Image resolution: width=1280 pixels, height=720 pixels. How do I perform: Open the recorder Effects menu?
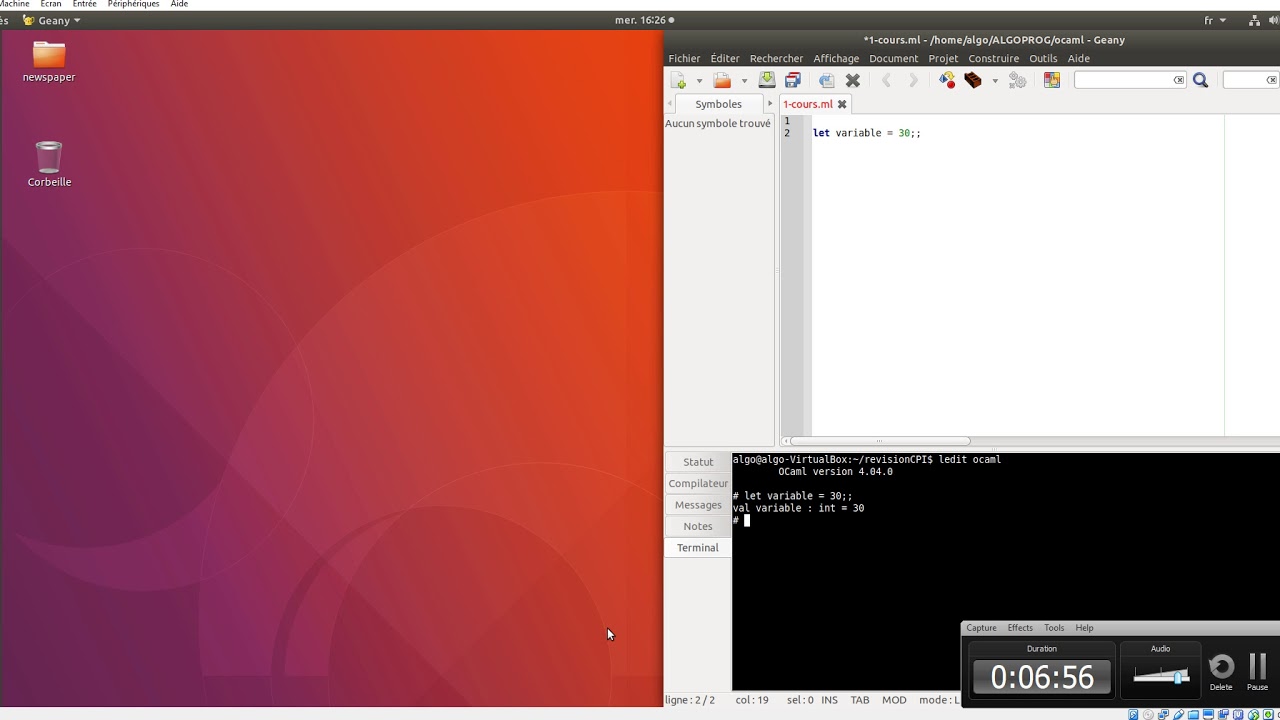pyautogui.click(x=1020, y=628)
